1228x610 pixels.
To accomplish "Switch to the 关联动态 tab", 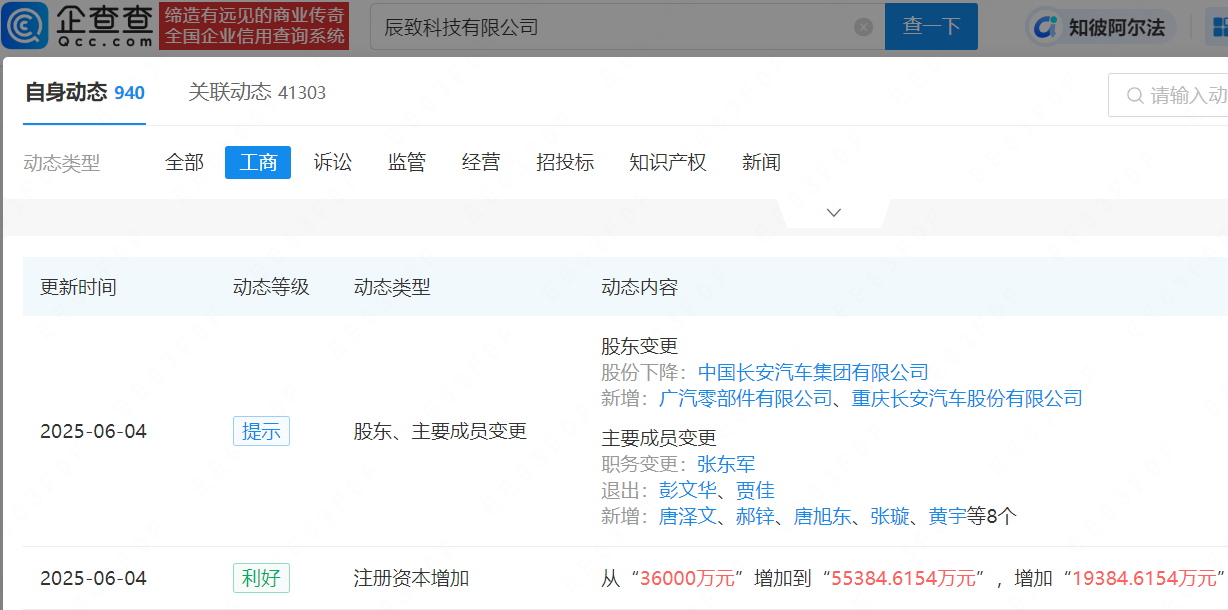I will tap(257, 93).
